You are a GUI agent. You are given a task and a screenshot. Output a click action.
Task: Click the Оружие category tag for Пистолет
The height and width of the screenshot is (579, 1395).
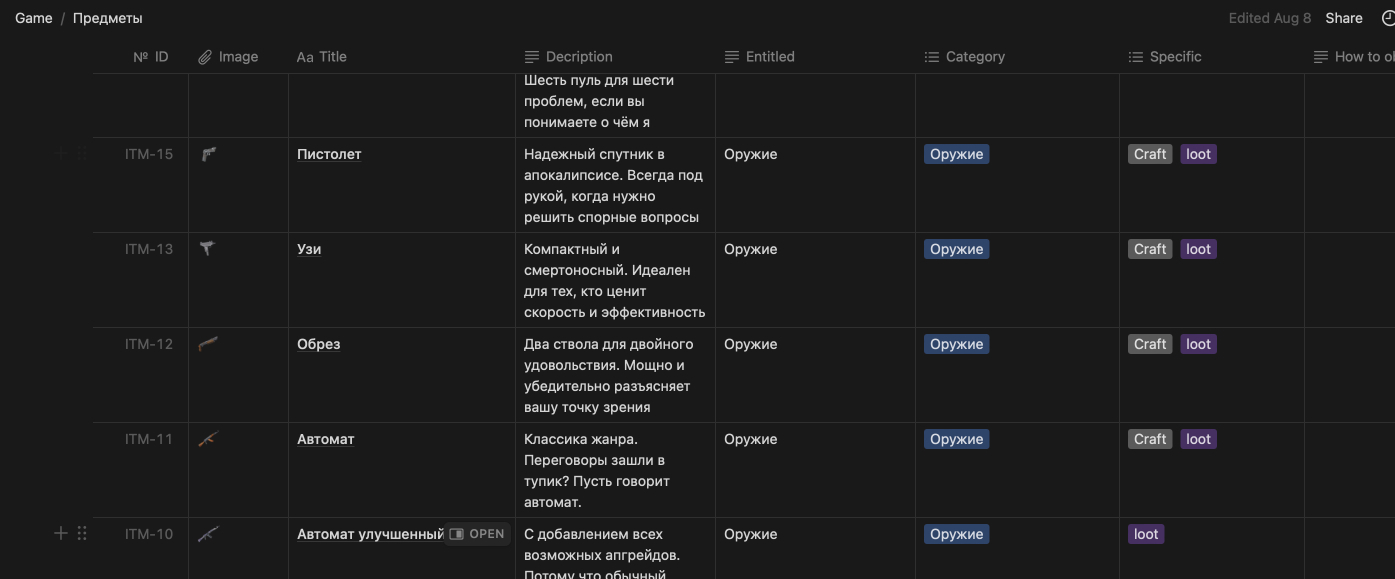coord(956,154)
